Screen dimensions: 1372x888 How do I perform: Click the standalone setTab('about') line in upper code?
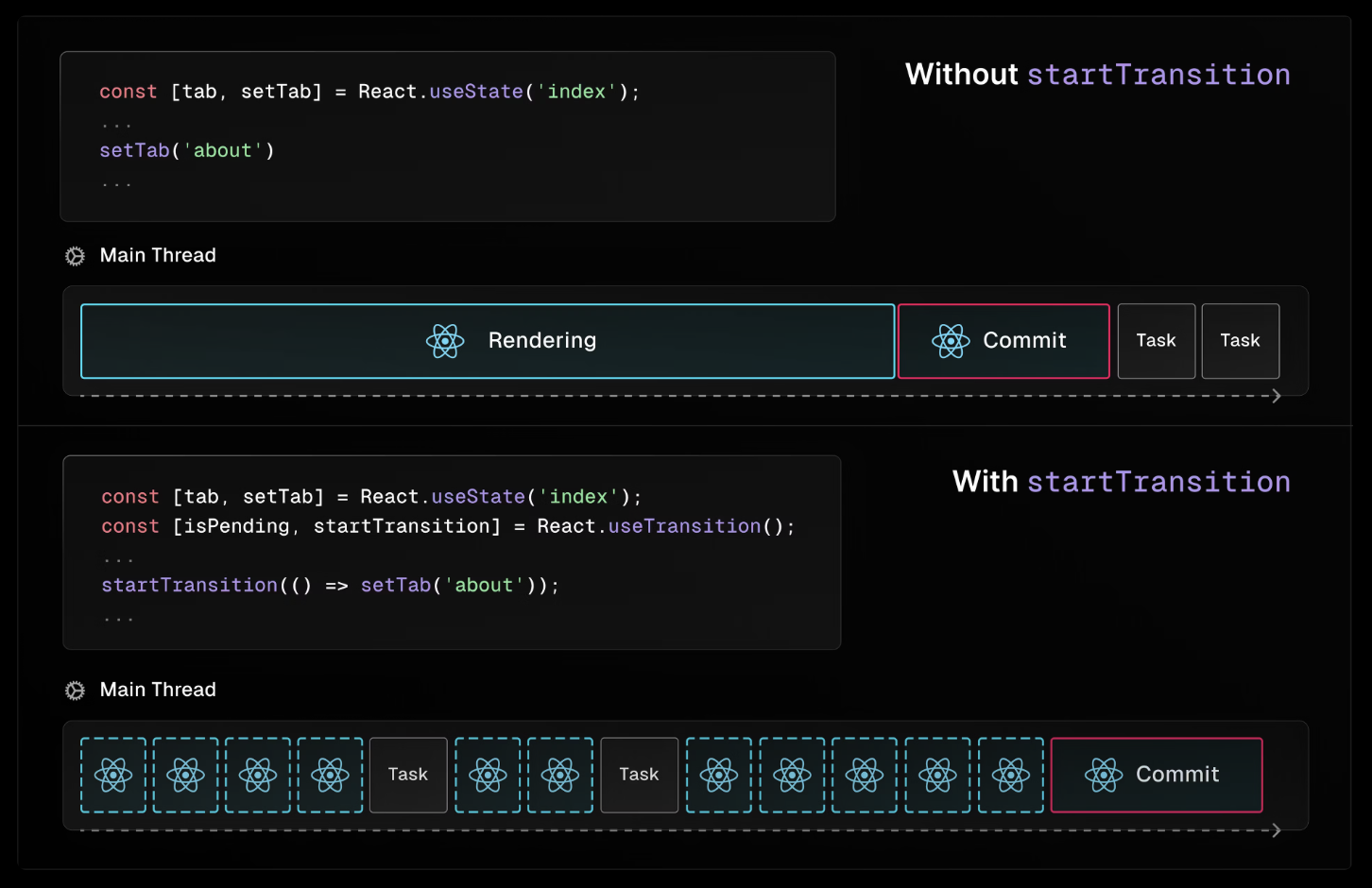[x=187, y=150]
